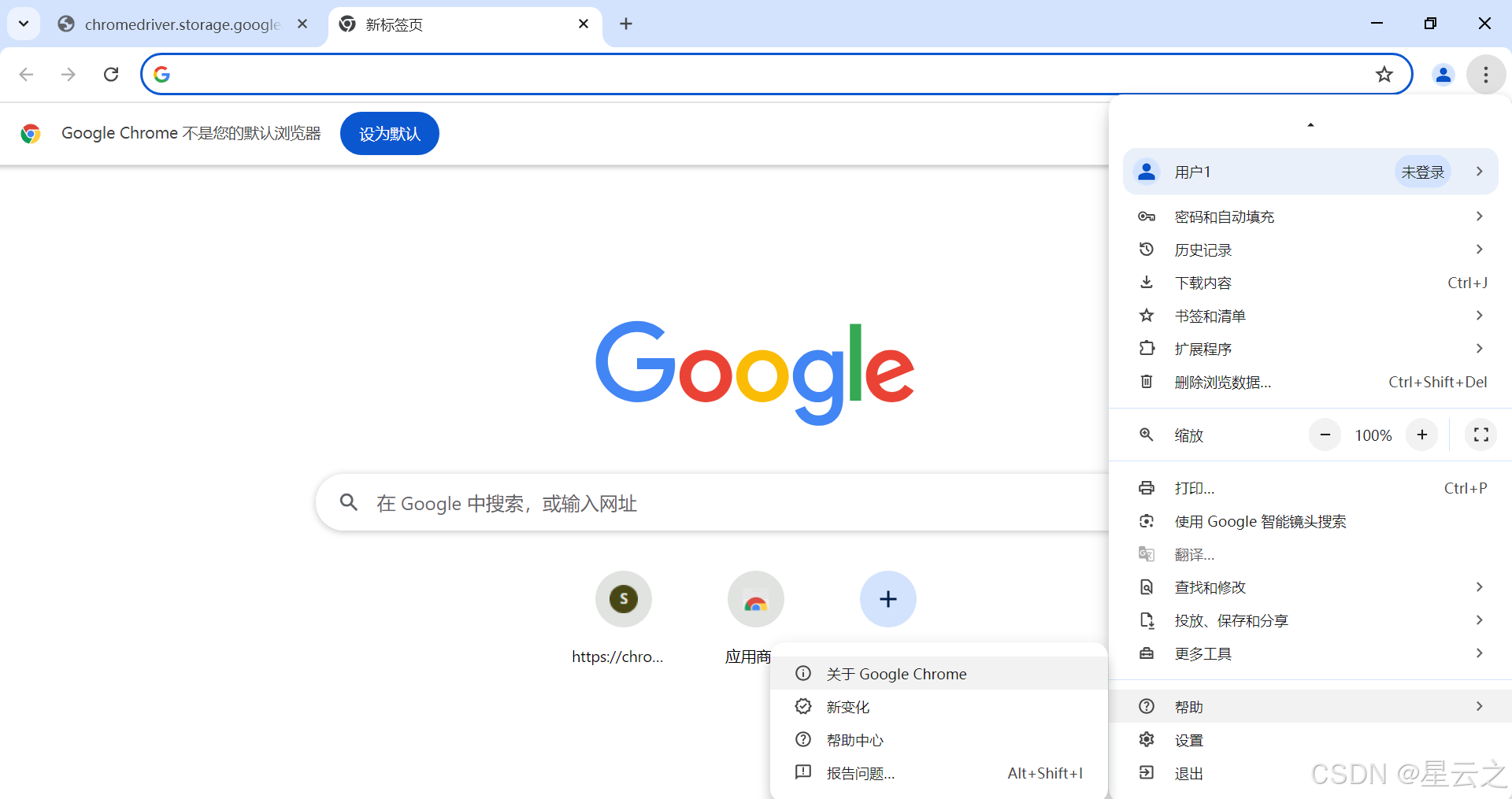The height and width of the screenshot is (799, 1512).
Task: Expand 扩展程序 submenu
Action: [1310, 349]
